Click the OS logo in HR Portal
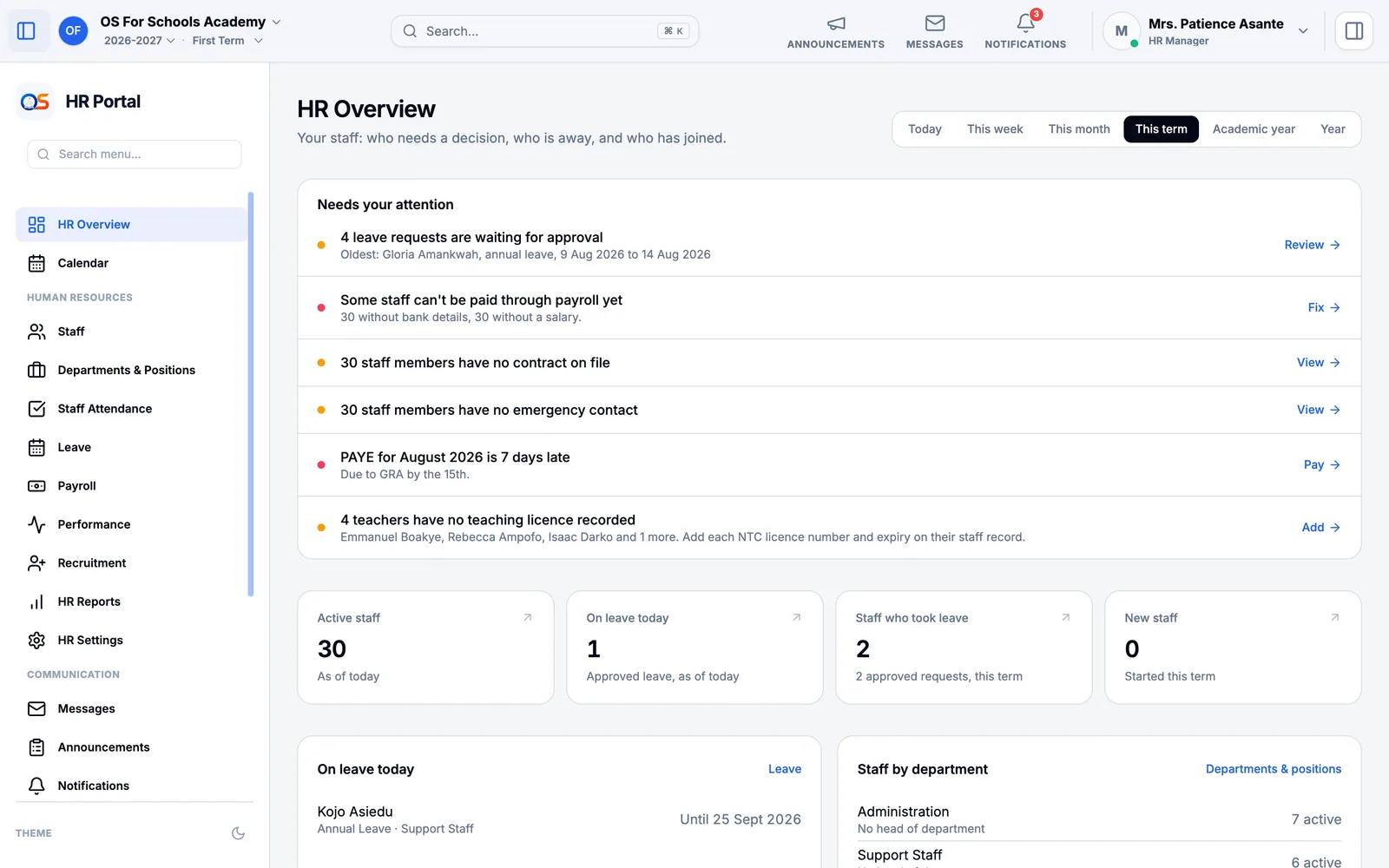Screen dimensions: 1389x868 point(35,102)
